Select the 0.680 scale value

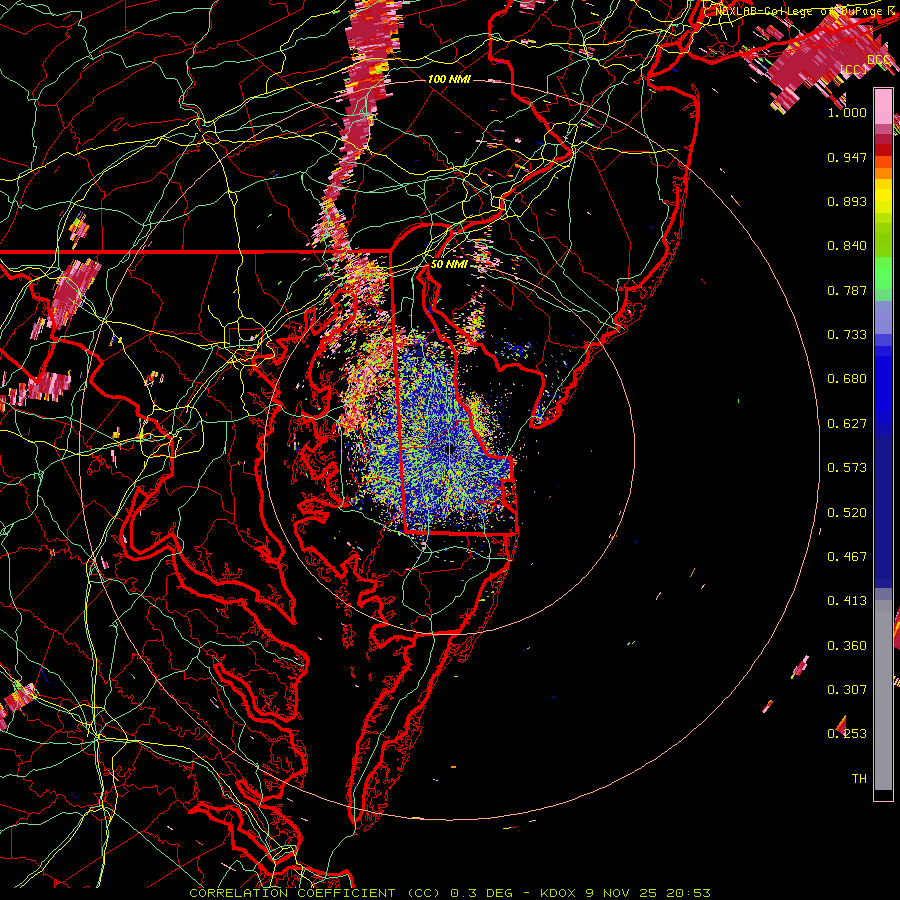click(847, 379)
